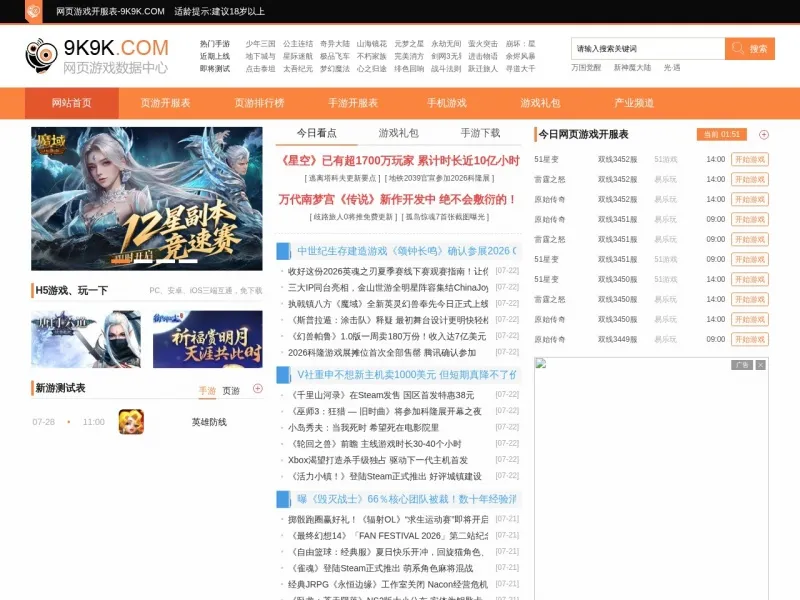Open the 网站首页 nav tab
Viewport: 800px width, 600px height.
72,103
